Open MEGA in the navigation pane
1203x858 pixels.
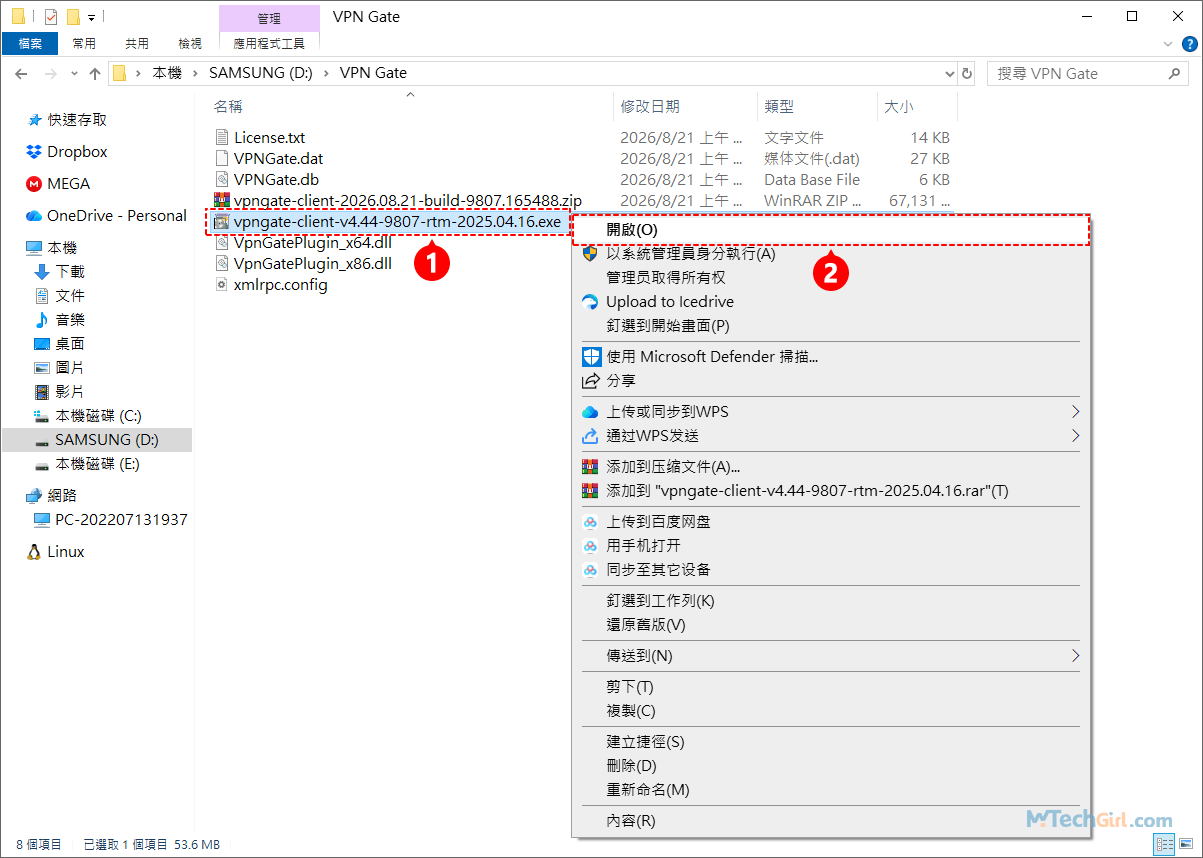click(68, 183)
